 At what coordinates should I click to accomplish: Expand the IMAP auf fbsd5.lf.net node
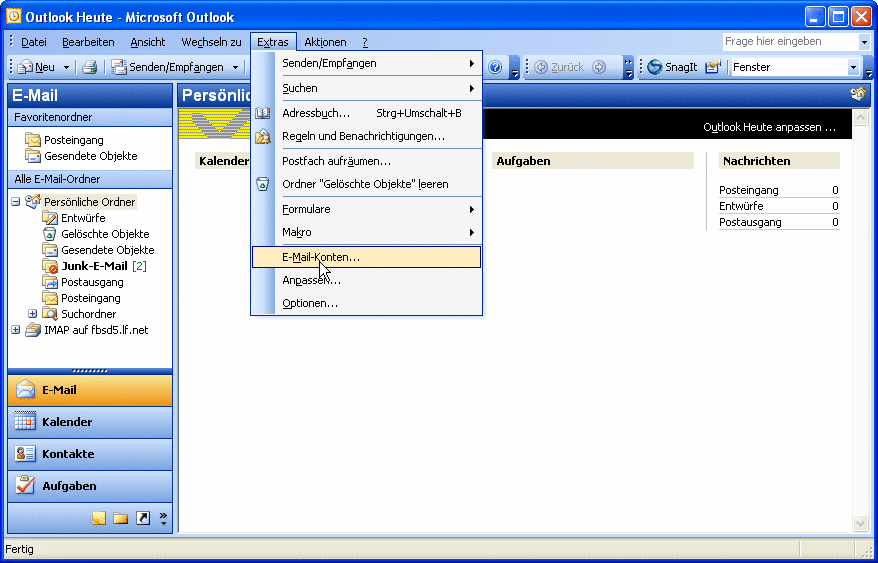[16, 330]
